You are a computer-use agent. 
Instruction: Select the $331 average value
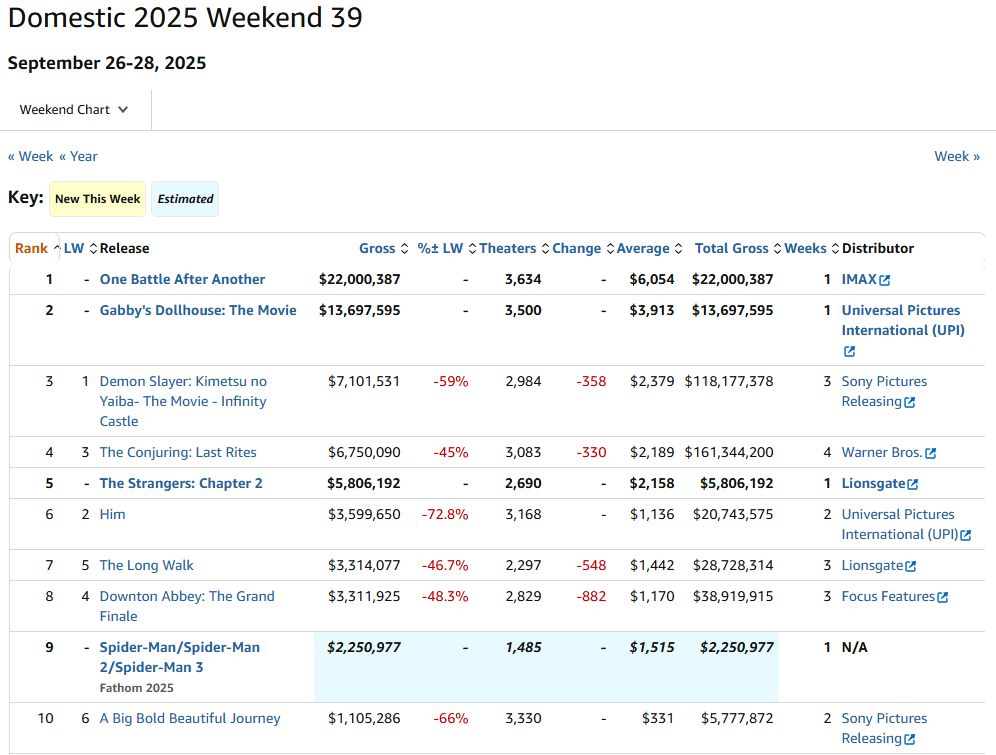pyautogui.click(x=657, y=719)
